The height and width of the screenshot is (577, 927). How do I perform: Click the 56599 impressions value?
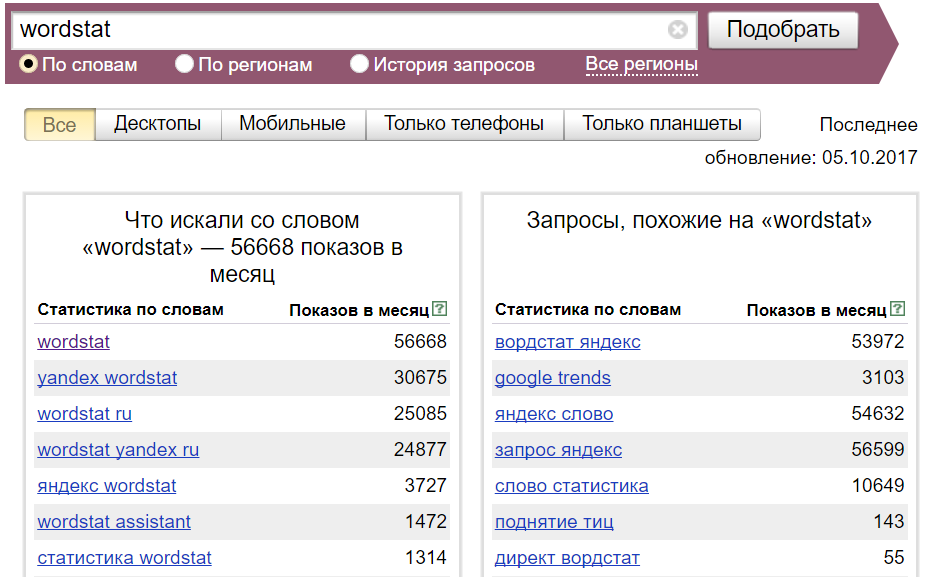pos(878,450)
